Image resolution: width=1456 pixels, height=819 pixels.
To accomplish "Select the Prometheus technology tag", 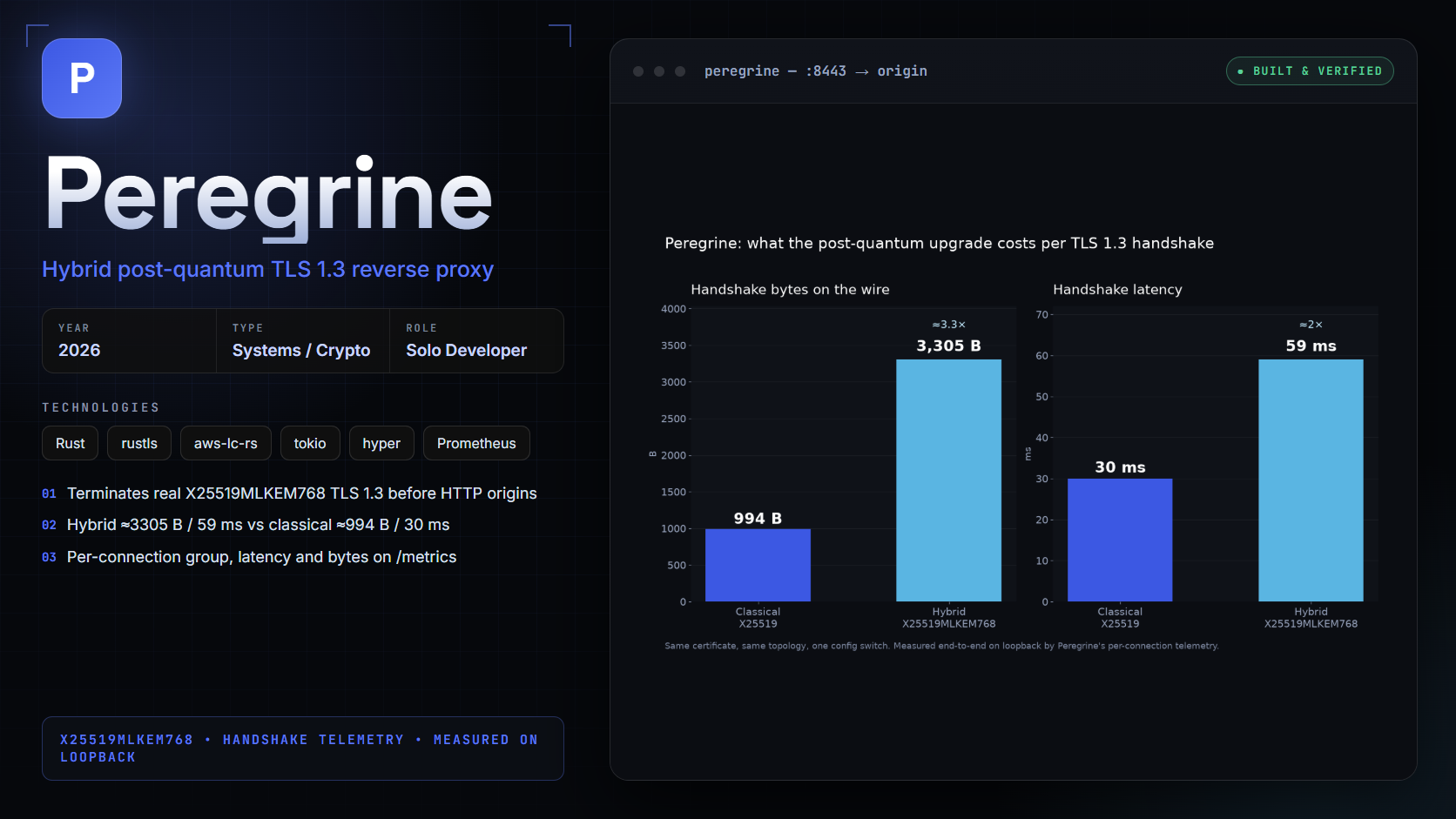I will pos(476,443).
